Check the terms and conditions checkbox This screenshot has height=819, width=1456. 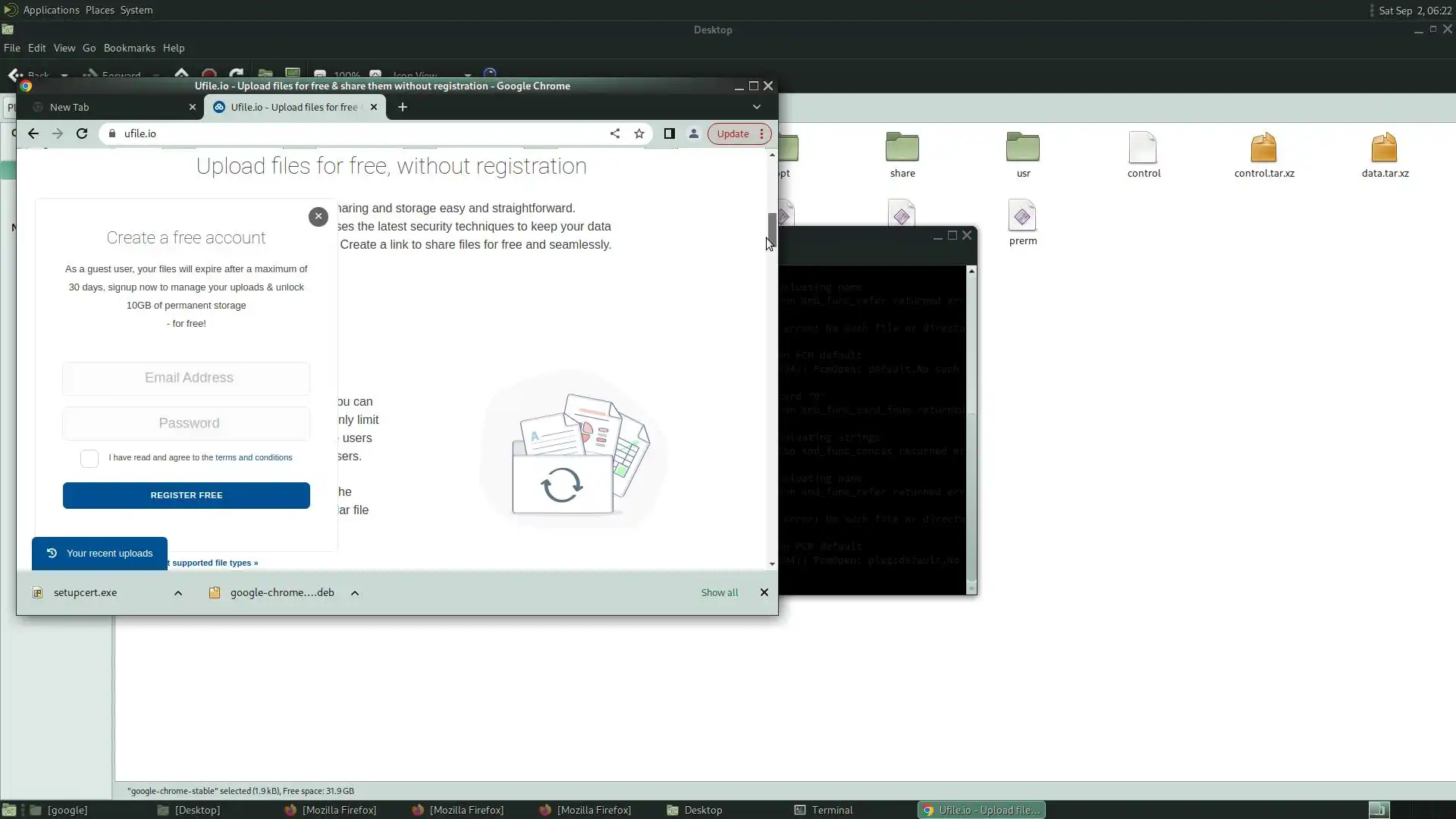pos(89,458)
